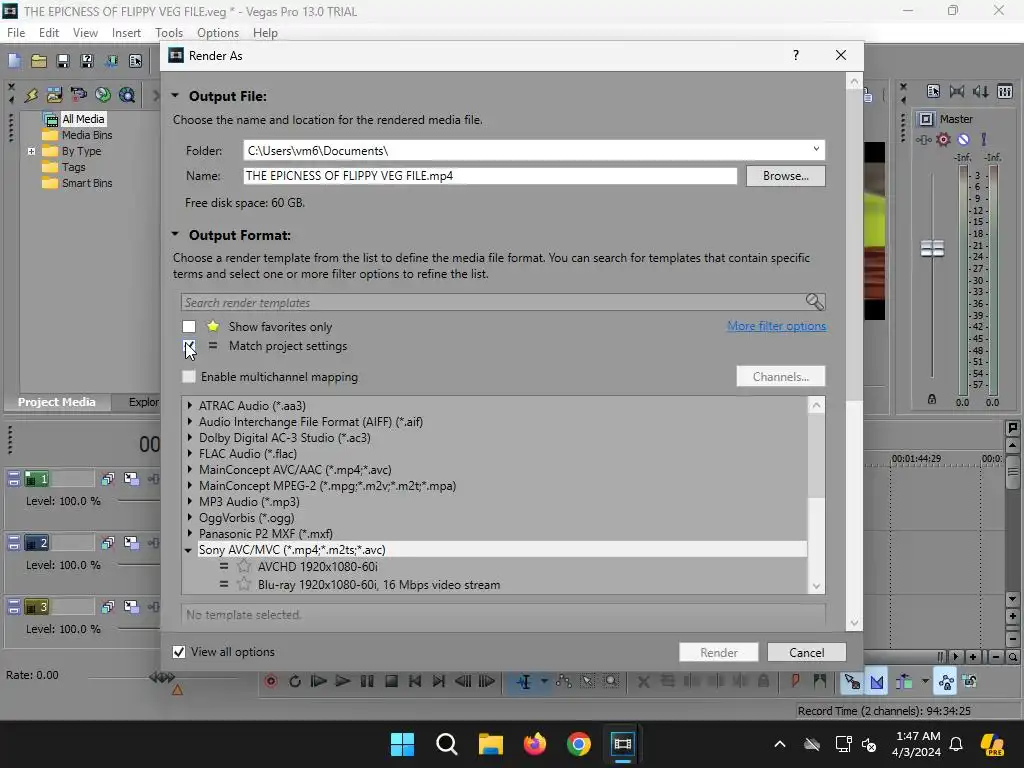This screenshot has width=1024, height=768.
Task: Click the Downmix Output icon in Master Bus
Action: tap(957, 91)
